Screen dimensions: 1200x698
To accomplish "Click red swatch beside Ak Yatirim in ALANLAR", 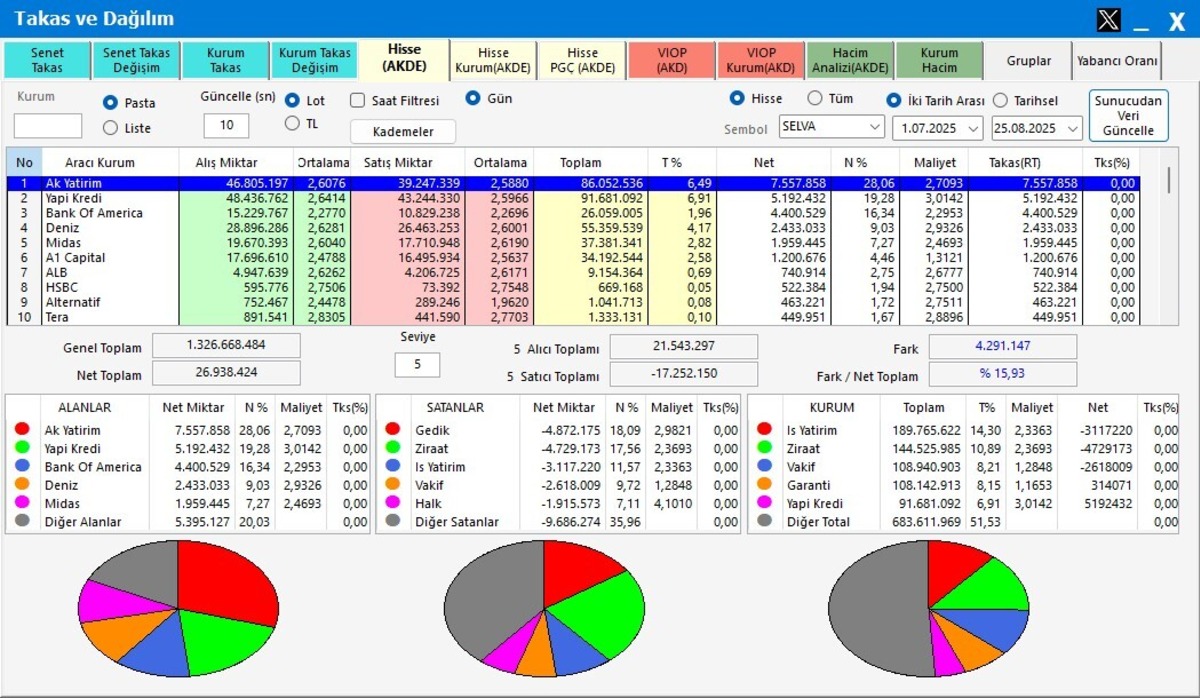I will (x=22, y=430).
